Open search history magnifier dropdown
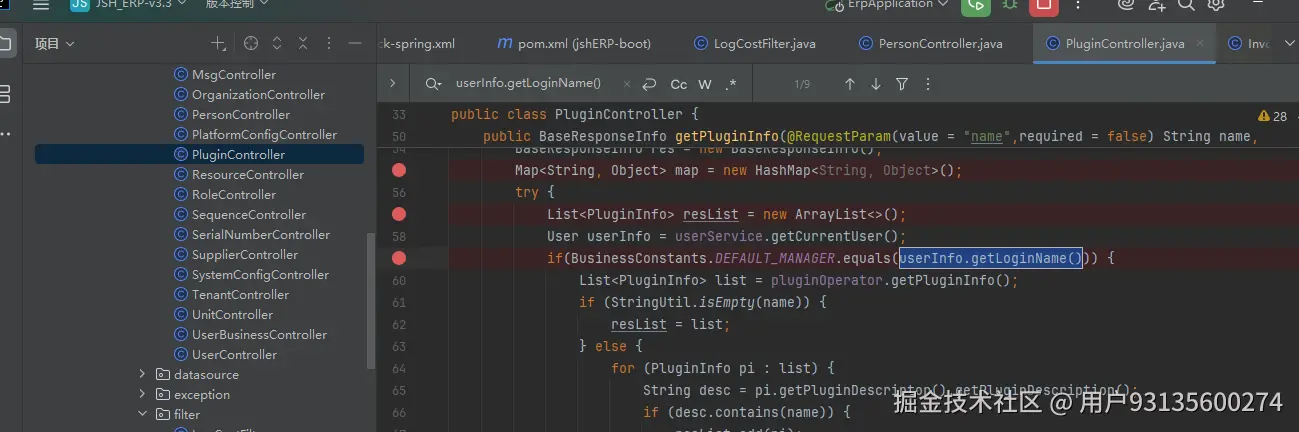 [433, 84]
